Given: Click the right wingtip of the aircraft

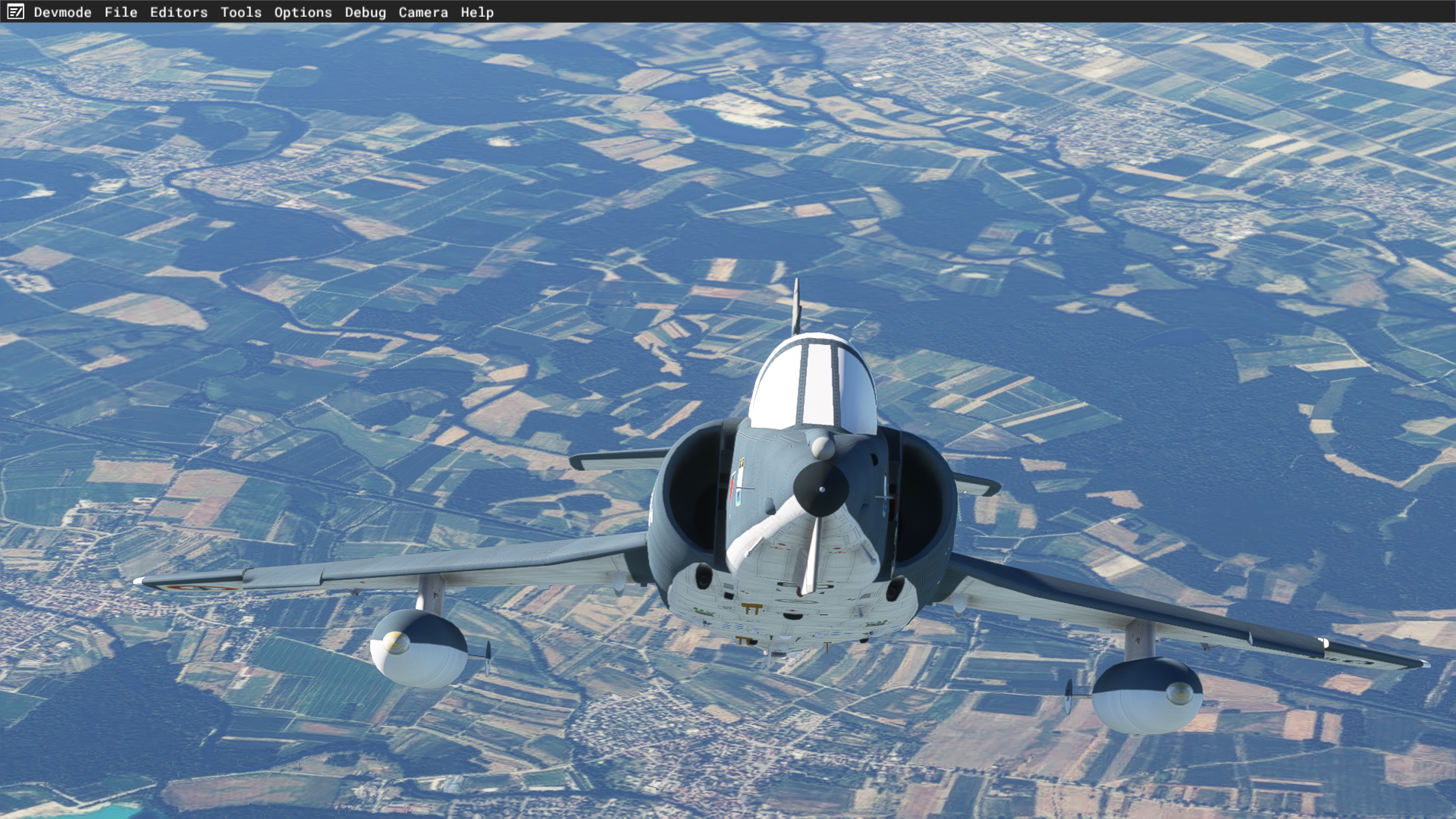Looking at the screenshot, I should pyautogui.click(x=1420, y=664).
